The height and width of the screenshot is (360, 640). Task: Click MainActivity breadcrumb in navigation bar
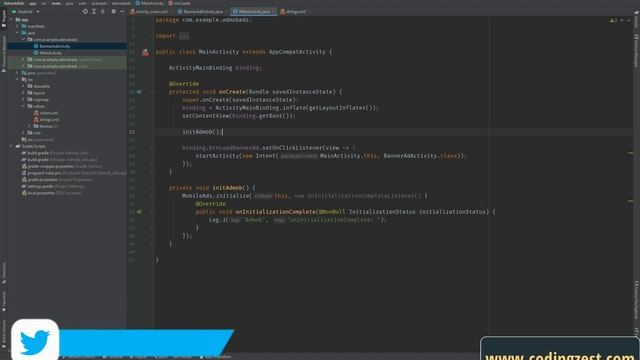(x=150, y=3)
